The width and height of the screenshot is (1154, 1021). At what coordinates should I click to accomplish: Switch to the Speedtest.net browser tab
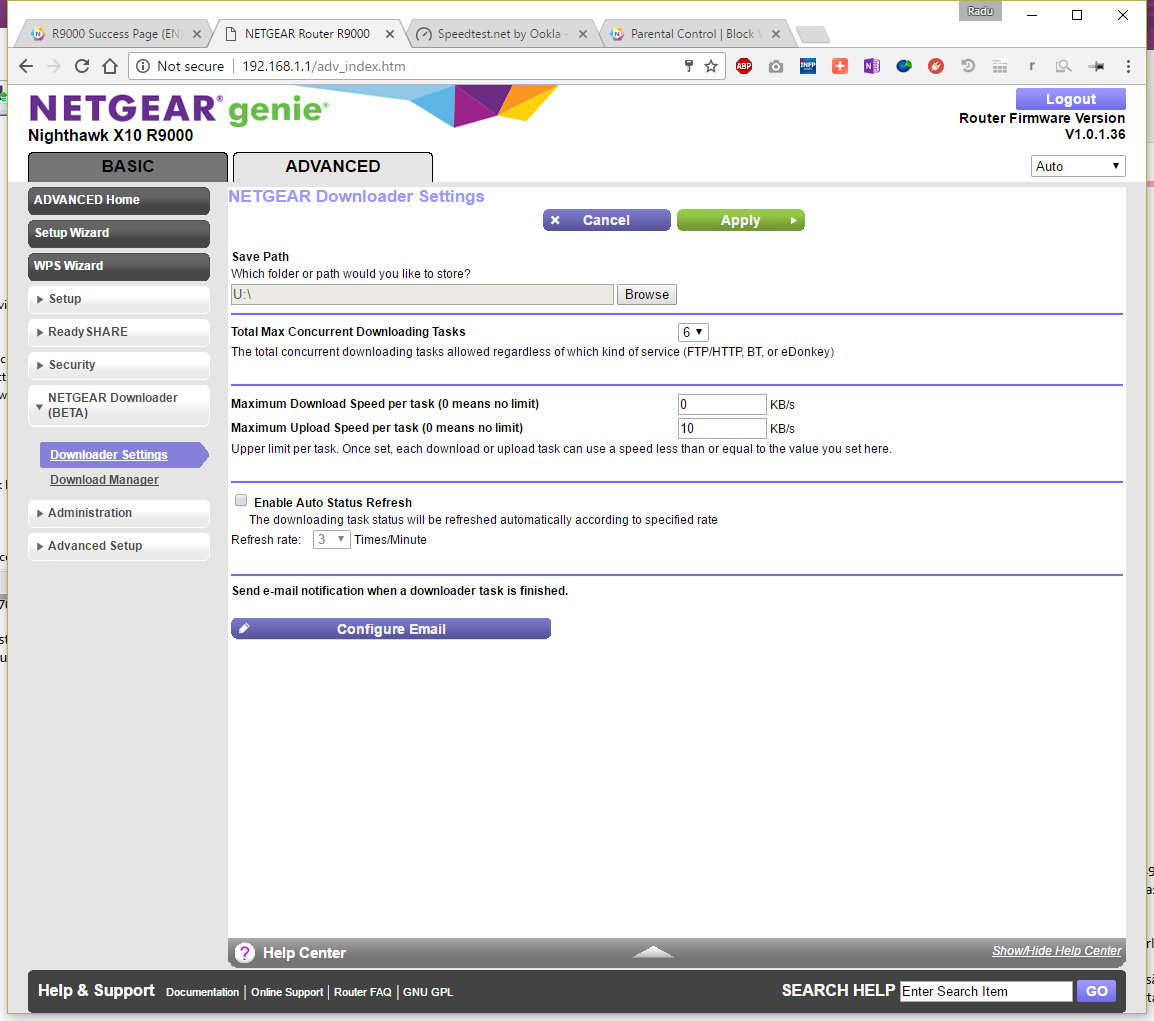click(x=501, y=34)
